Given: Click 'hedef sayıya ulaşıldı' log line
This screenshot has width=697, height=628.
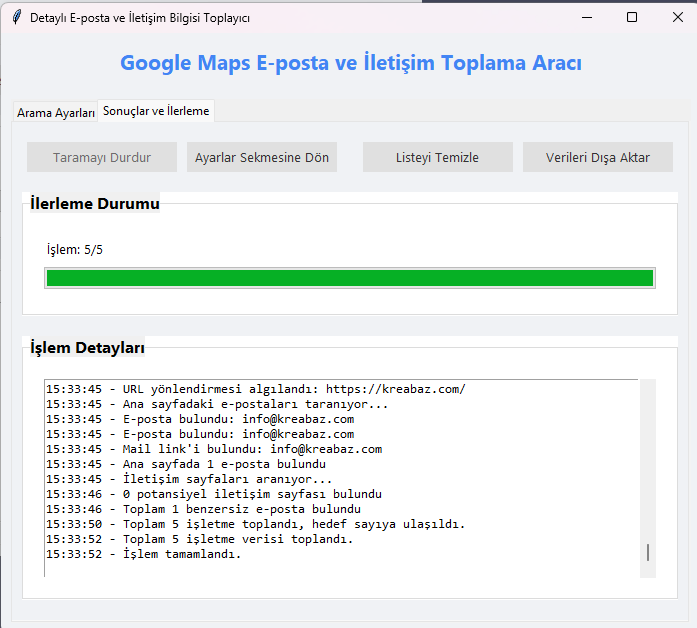Looking at the screenshot, I should (256, 524).
